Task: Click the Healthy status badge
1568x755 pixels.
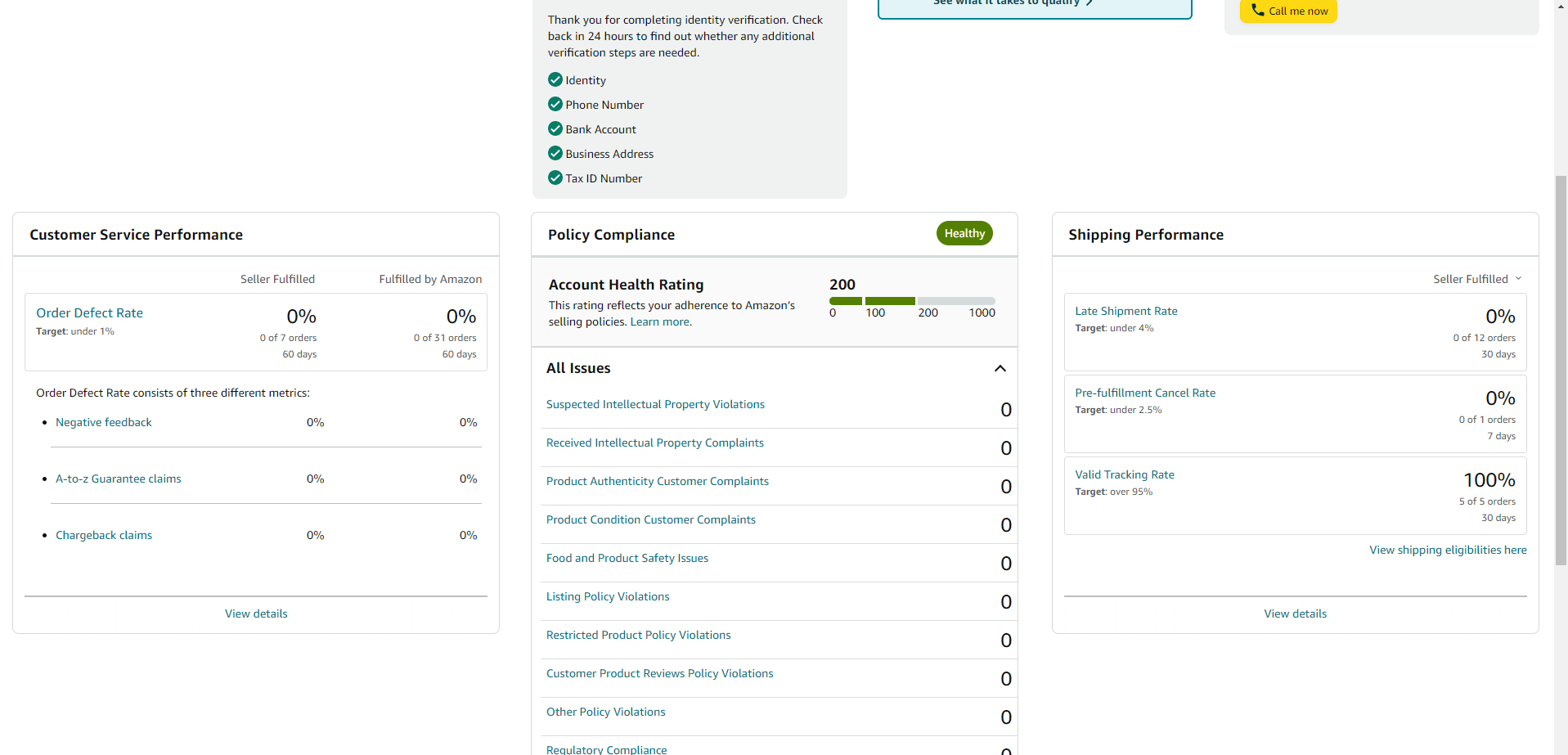Action: point(964,233)
